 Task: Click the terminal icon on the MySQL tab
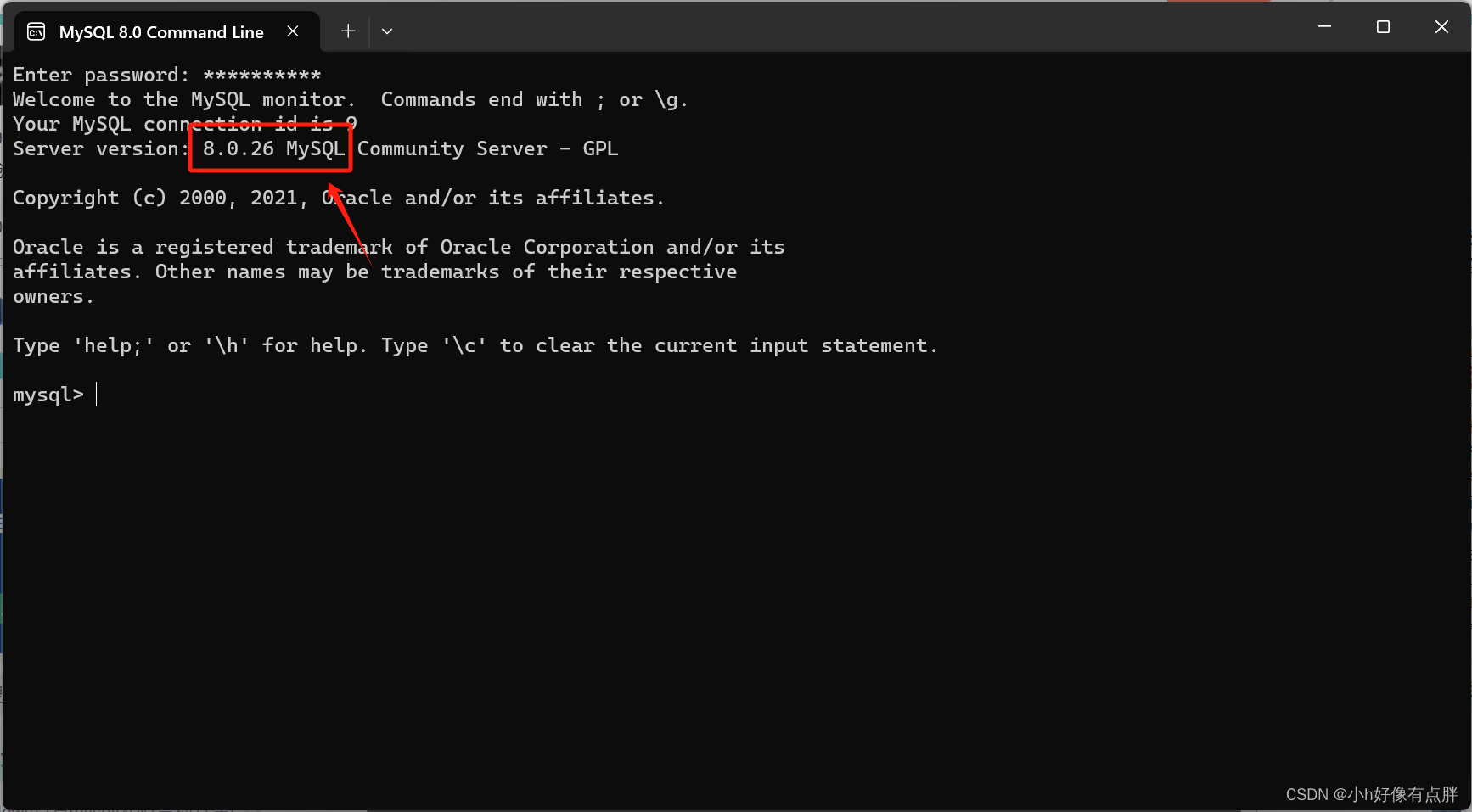pos(37,32)
